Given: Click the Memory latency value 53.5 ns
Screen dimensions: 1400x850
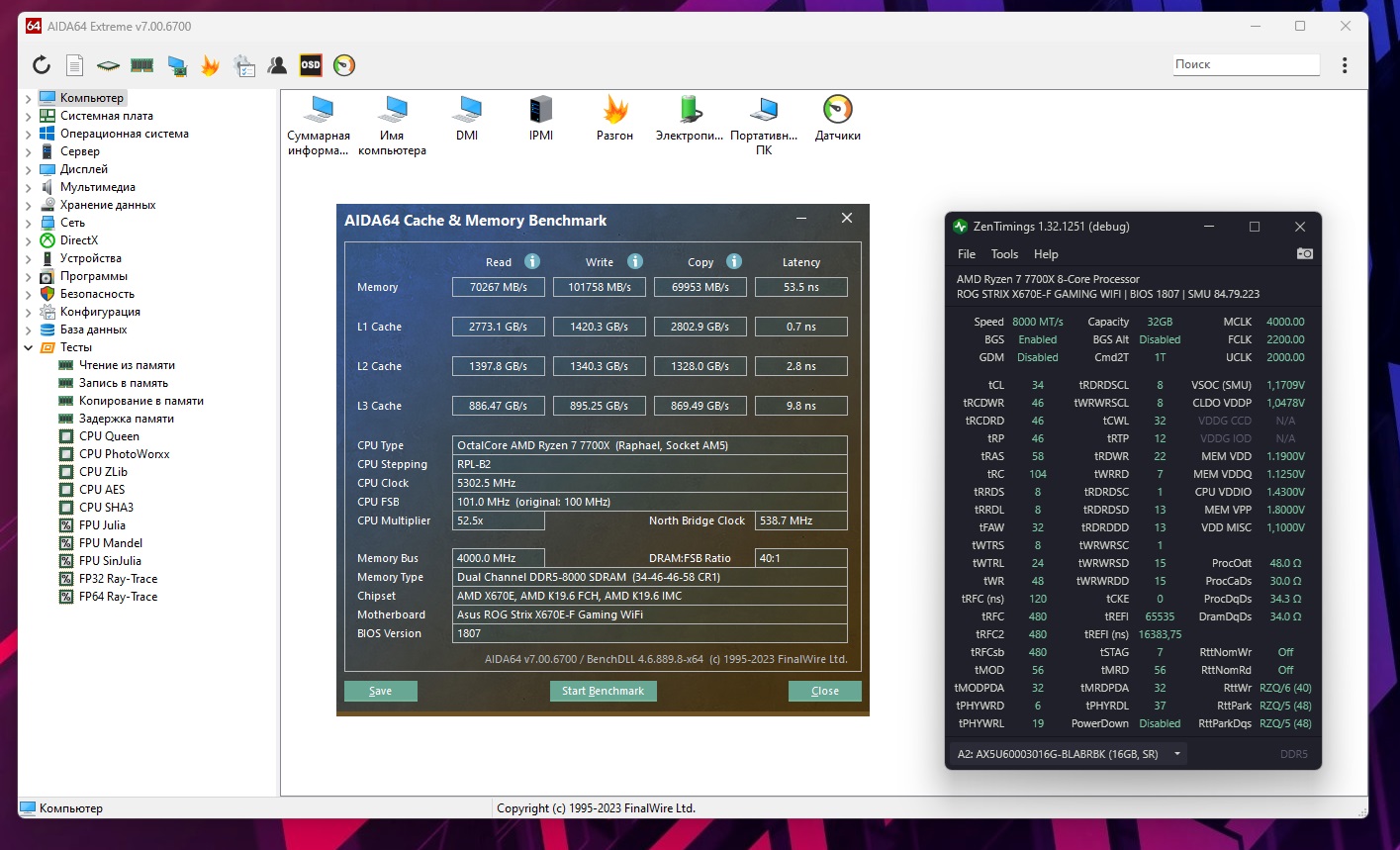Looking at the screenshot, I should tap(801, 287).
